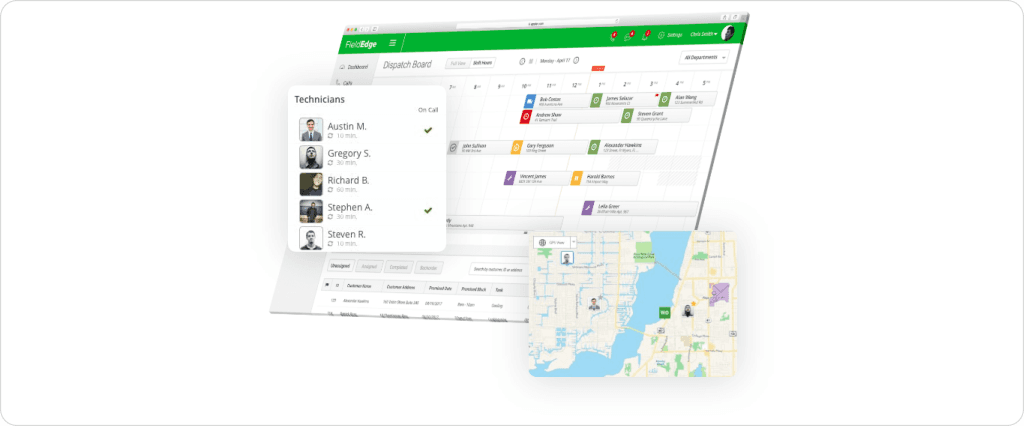
Task: Select technician Austin M. photo
Action: click(311, 129)
